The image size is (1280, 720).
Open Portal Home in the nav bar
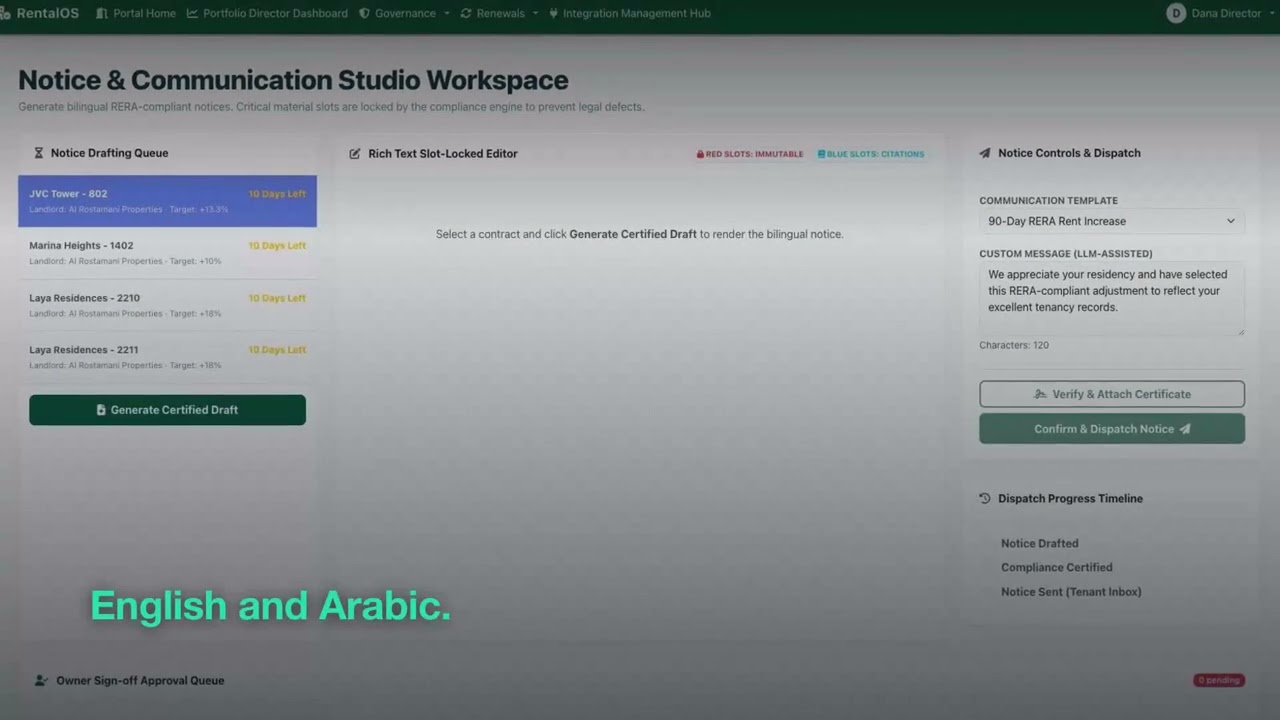[x=136, y=13]
